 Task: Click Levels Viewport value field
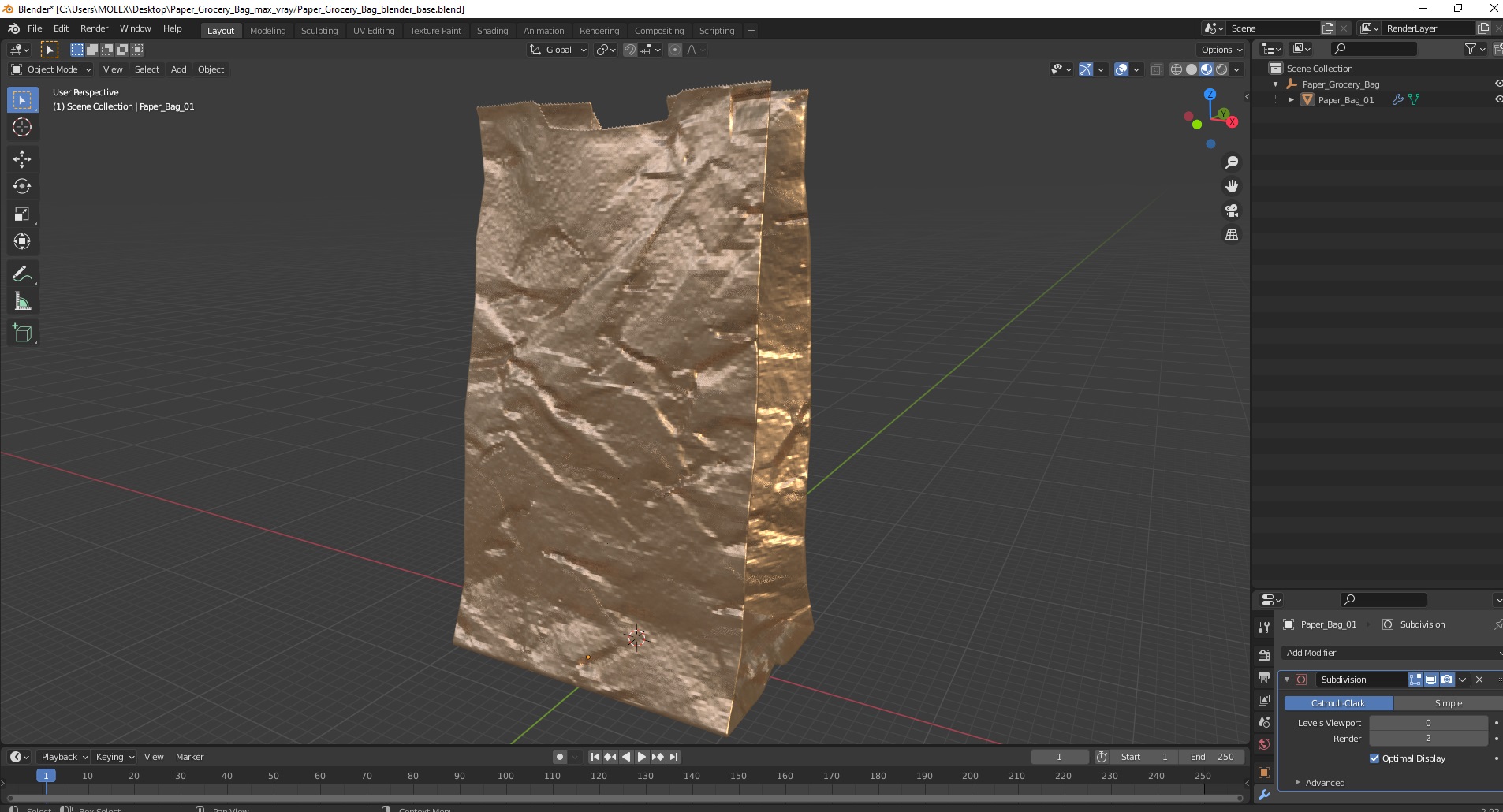pyautogui.click(x=1428, y=723)
